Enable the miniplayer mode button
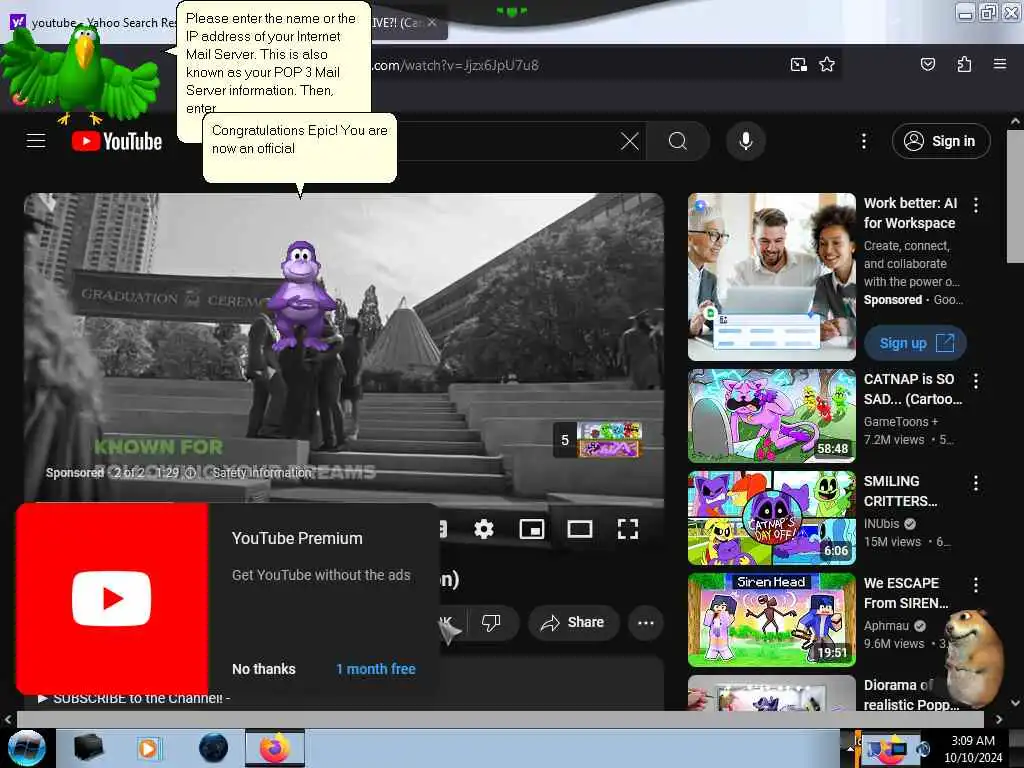1024x768 pixels. [x=532, y=529]
